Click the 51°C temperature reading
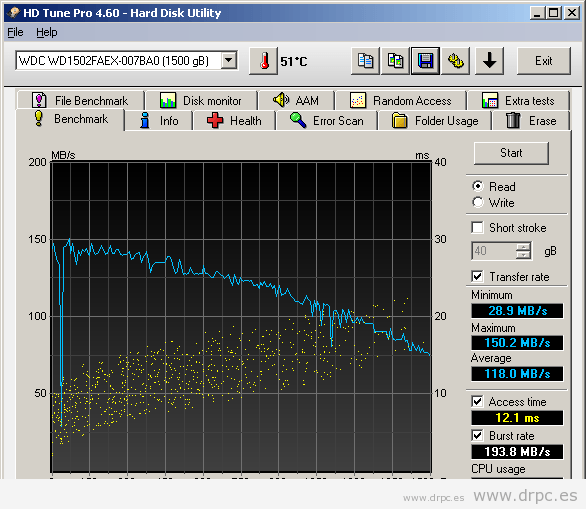Viewport: 586px width, 509px height. pyautogui.click(x=294, y=61)
